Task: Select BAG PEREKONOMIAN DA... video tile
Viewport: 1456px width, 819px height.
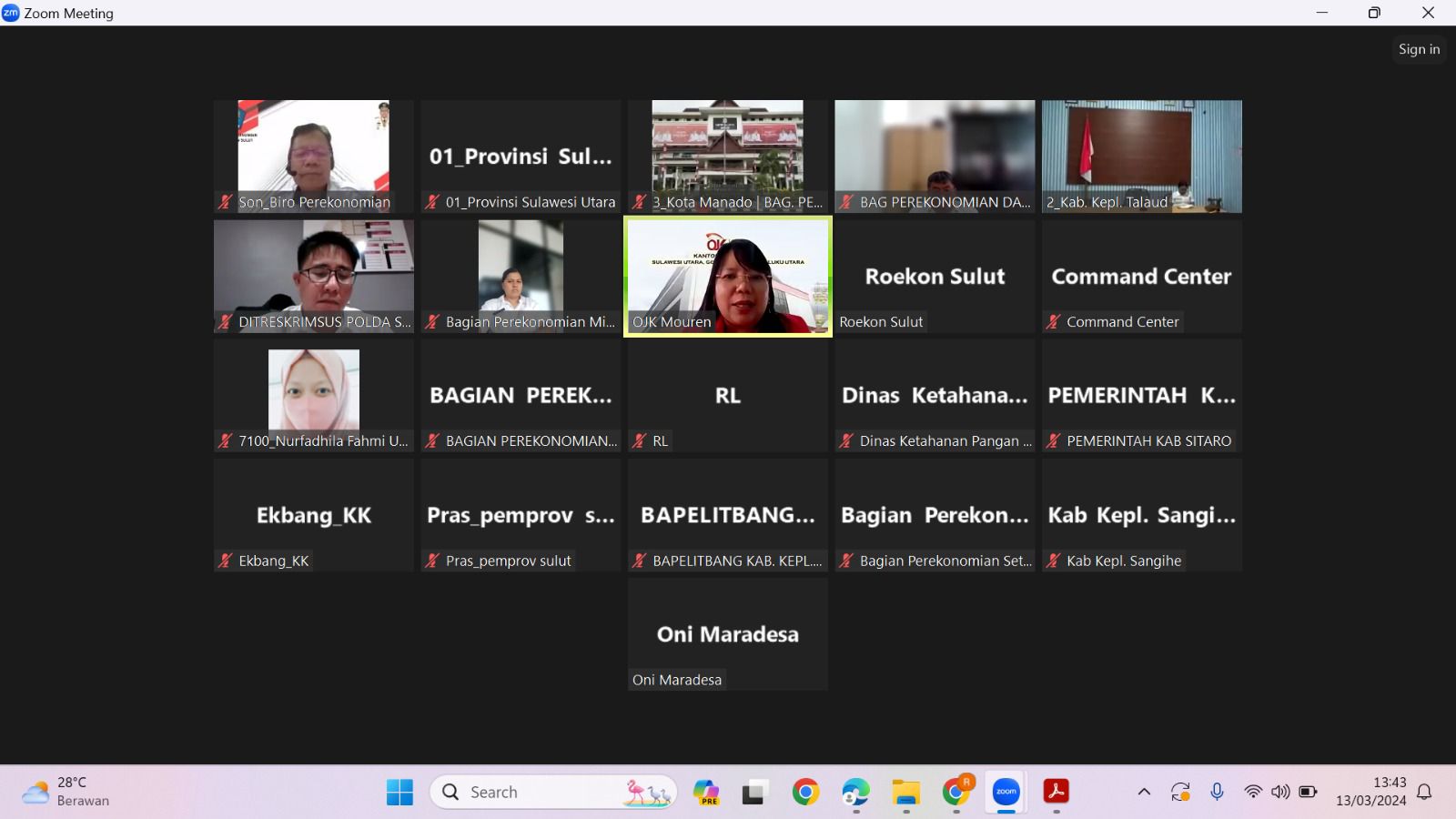Action: [935, 157]
